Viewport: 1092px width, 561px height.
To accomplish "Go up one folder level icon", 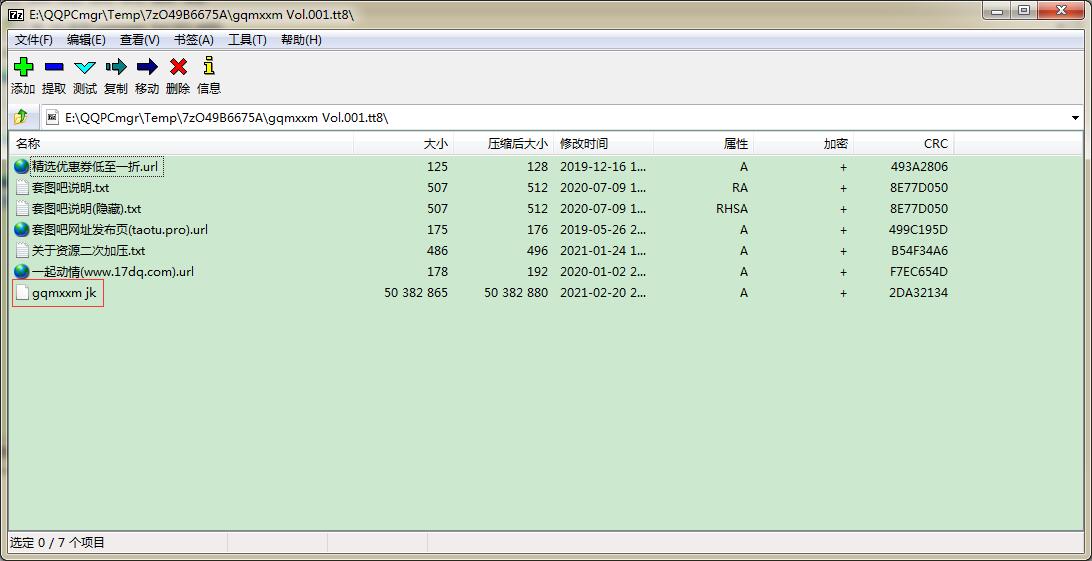I will (x=22, y=117).
